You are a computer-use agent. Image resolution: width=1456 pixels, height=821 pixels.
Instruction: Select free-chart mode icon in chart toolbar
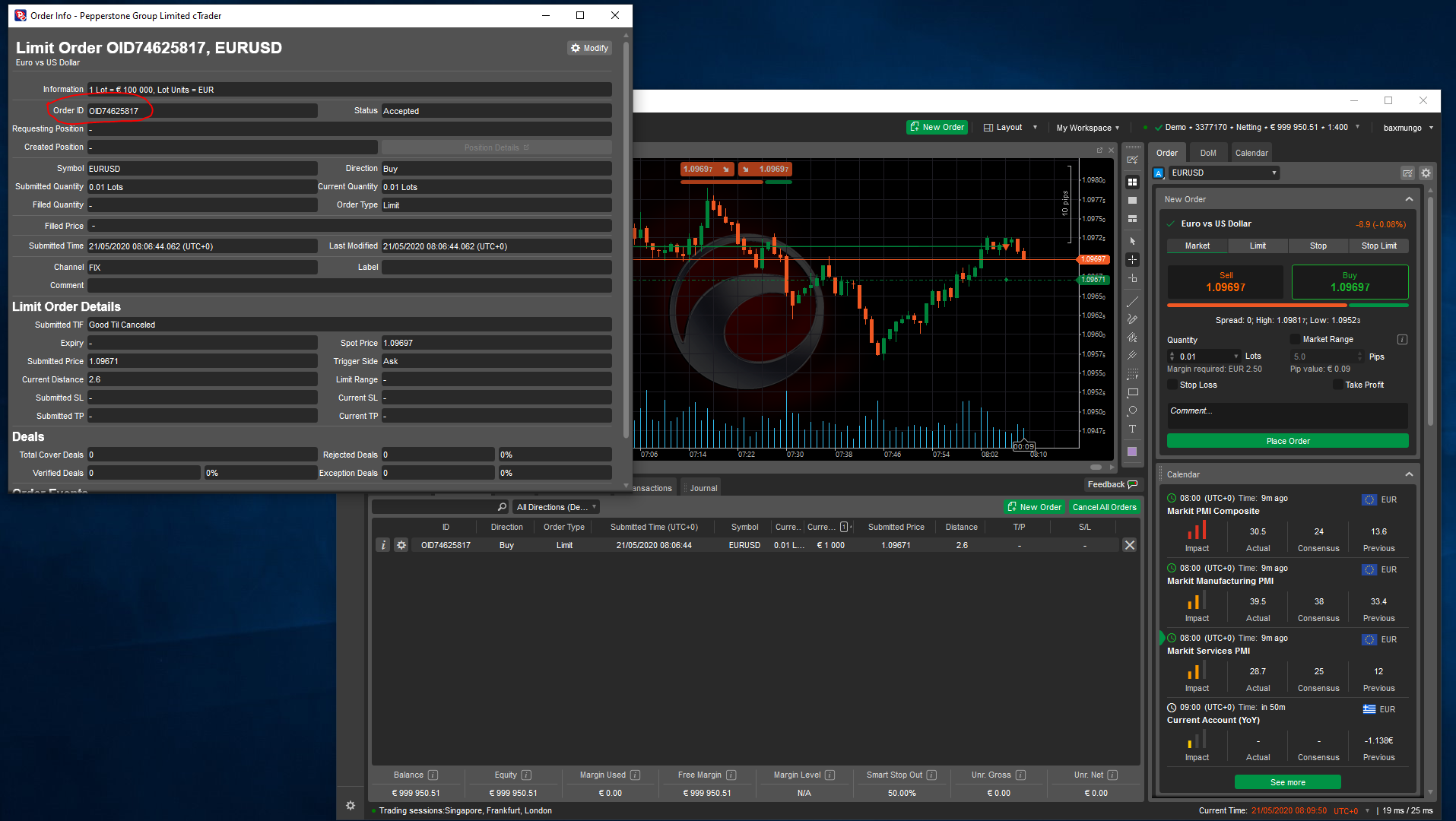[x=1132, y=219]
